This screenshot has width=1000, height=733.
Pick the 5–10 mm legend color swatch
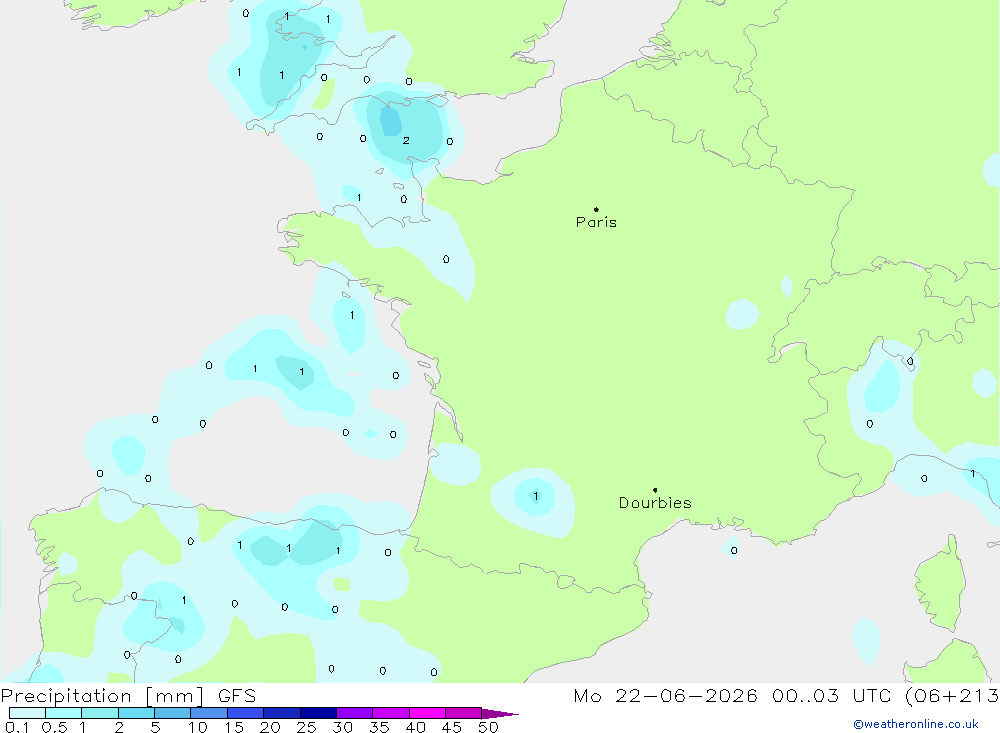[173, 713]
